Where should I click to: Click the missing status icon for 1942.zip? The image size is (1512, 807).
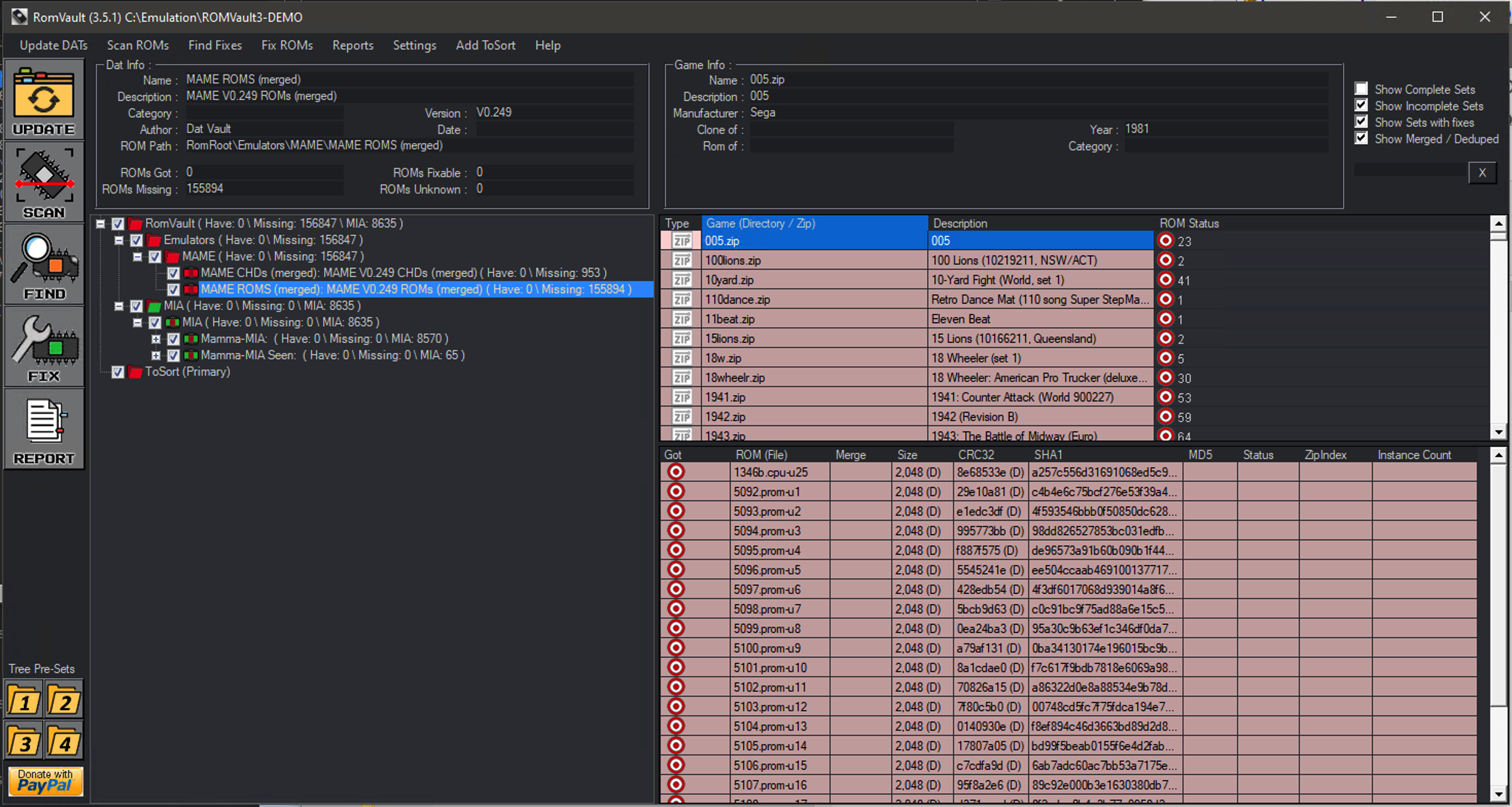[x=1166, y=416]
